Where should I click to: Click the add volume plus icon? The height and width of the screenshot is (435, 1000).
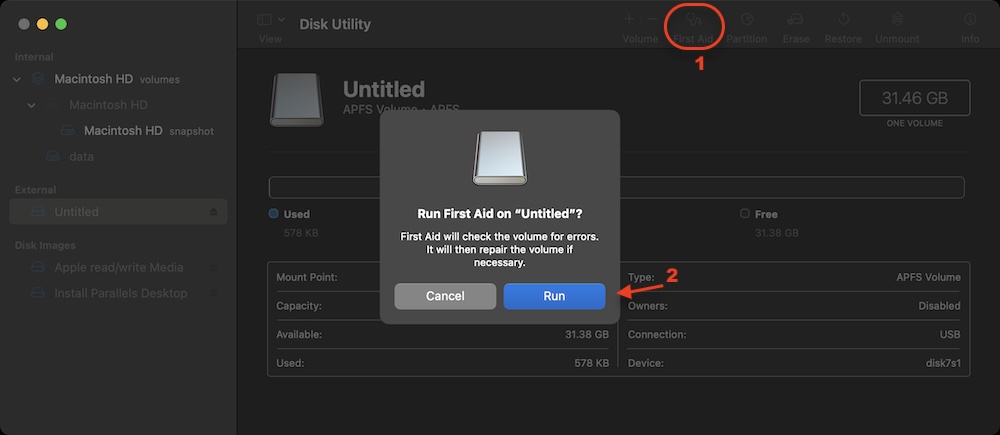pos(629,19)
